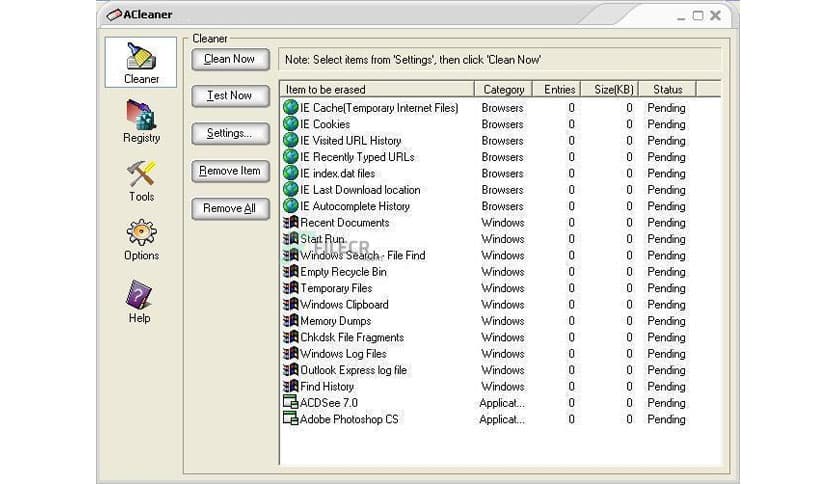The height and width of the screenshot is (484, 836).
Task: Click Applicat... category of ACDSee 7.0 row
Action: [x=502, y=403]
